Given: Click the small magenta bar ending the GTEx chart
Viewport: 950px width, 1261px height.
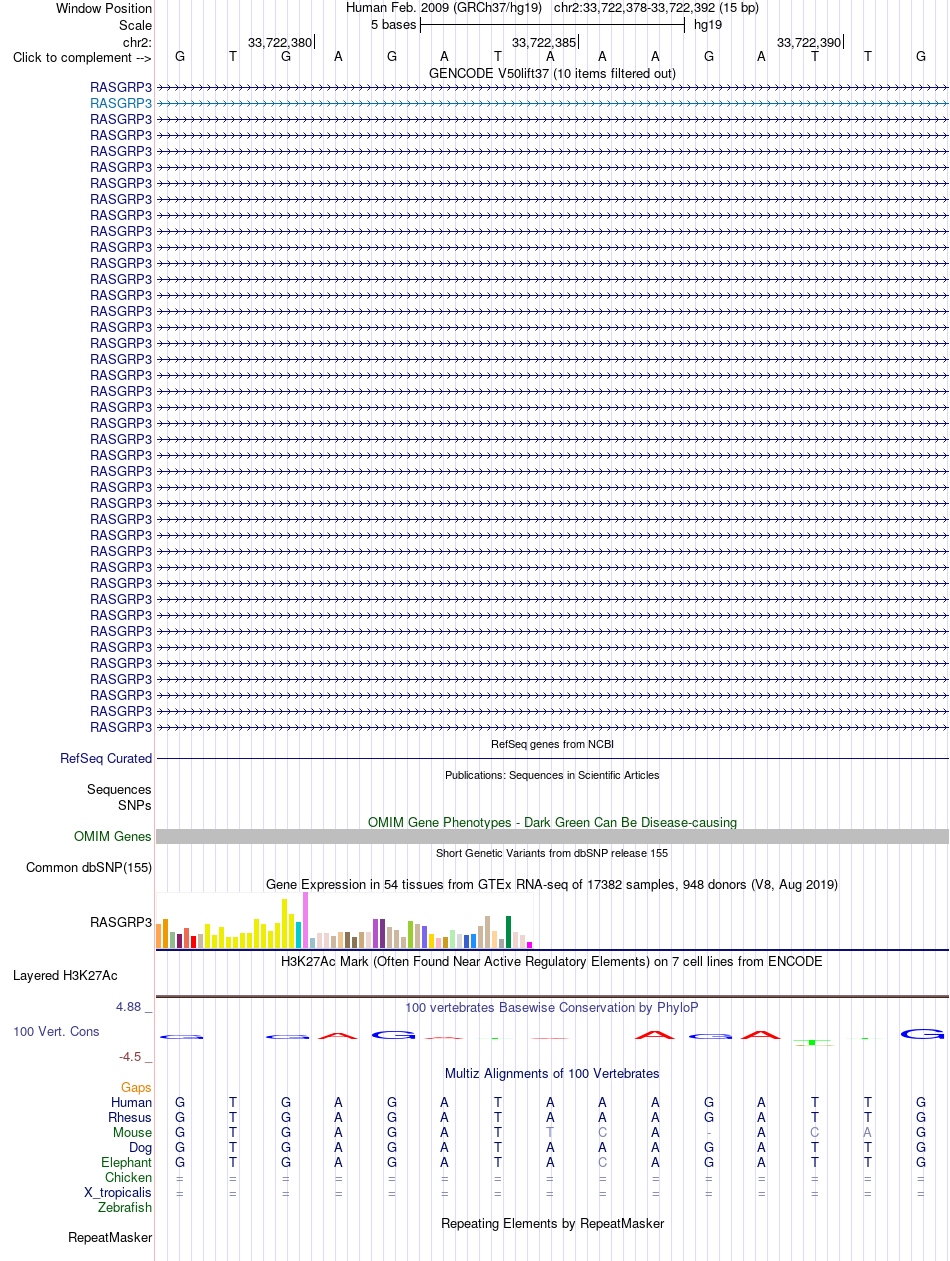Looking at the screenshot, I should [530, 945].
